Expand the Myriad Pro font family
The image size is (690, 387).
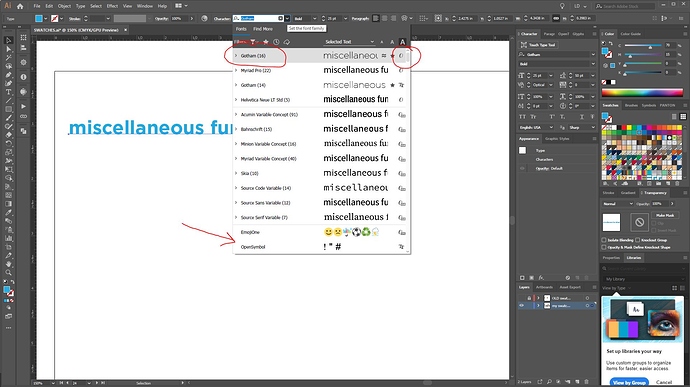click(x=236, y=70)
